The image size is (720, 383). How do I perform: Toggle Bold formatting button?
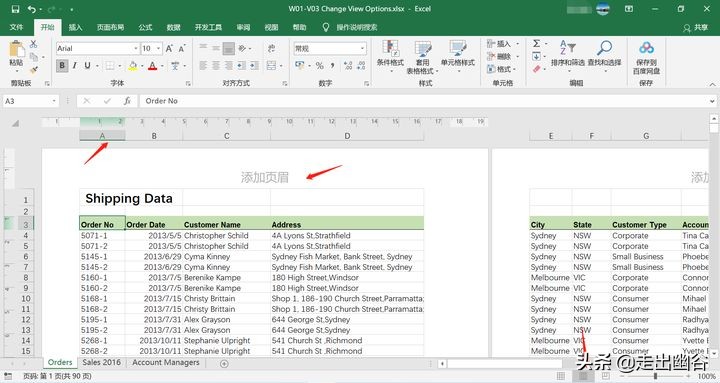[62, 66]
